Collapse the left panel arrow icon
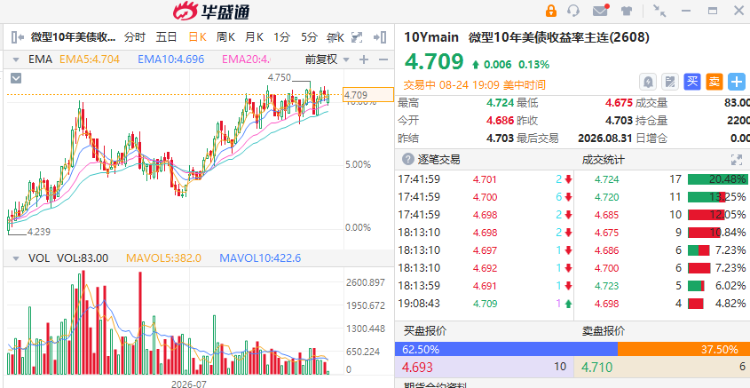This screenshot has width=750, height=388. click(17, 37)
